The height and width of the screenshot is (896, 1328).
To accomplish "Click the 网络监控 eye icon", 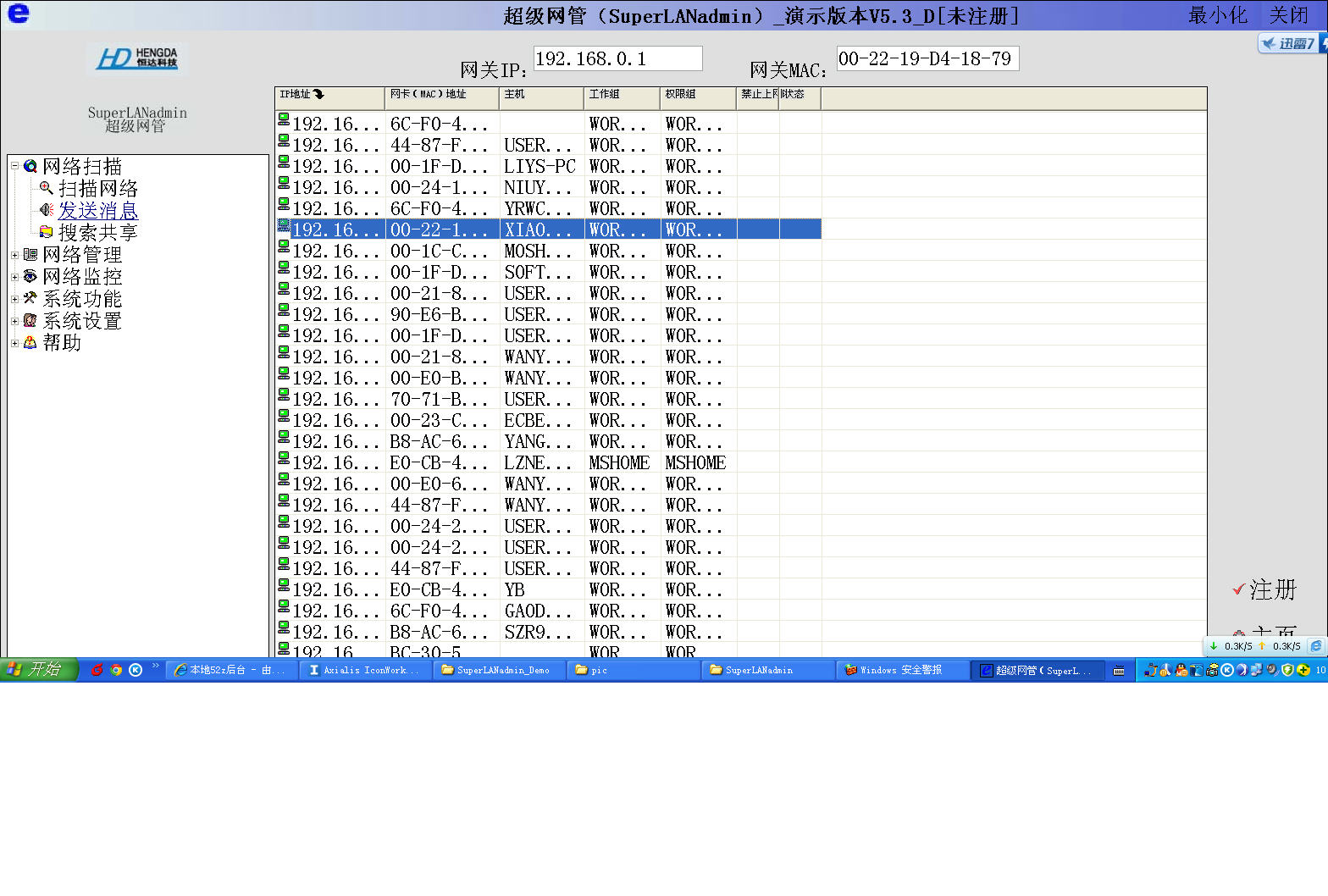I will point(30,276).
